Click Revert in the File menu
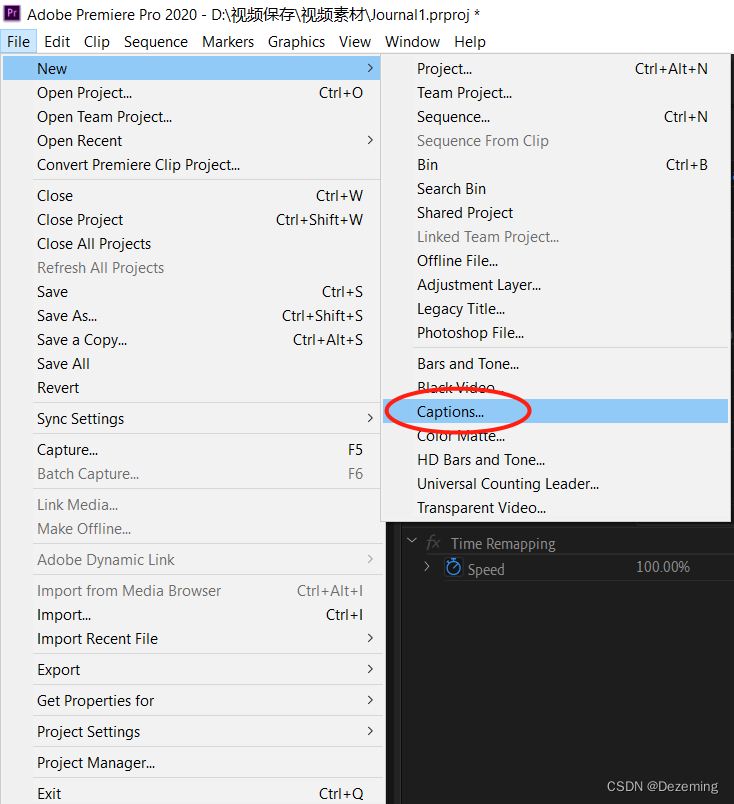 (x=191, y=388)
